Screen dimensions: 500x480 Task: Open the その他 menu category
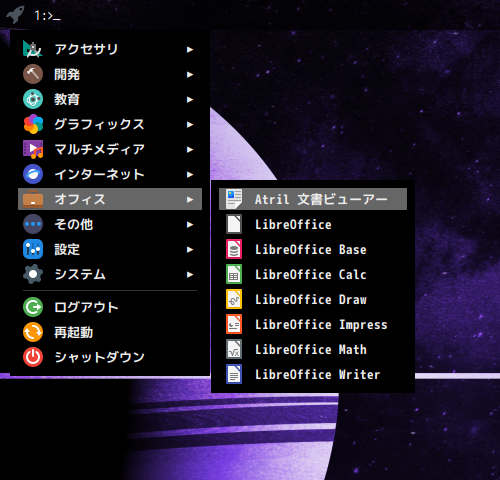110,224
